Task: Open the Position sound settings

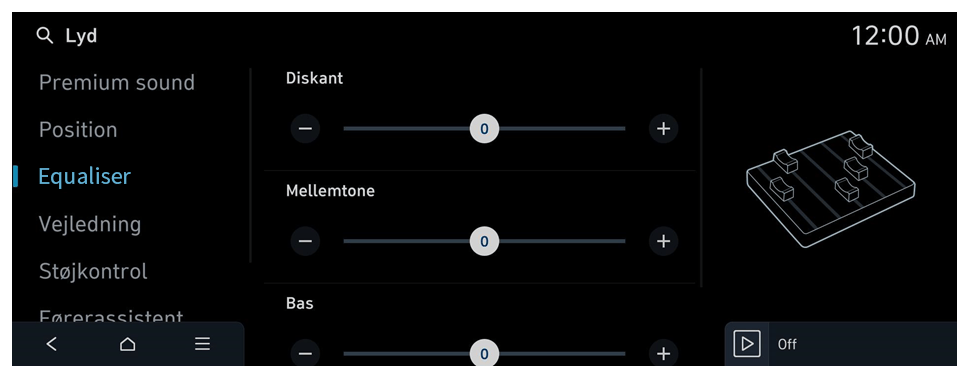Action: [78, 130]
